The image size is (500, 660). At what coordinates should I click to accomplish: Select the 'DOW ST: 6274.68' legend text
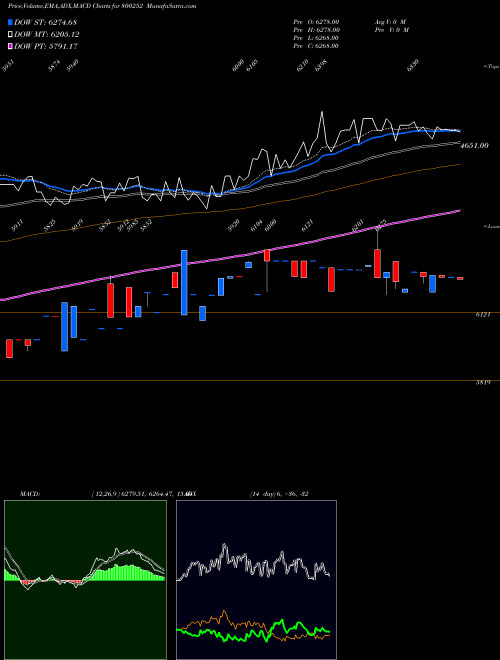tap(45, 23)
